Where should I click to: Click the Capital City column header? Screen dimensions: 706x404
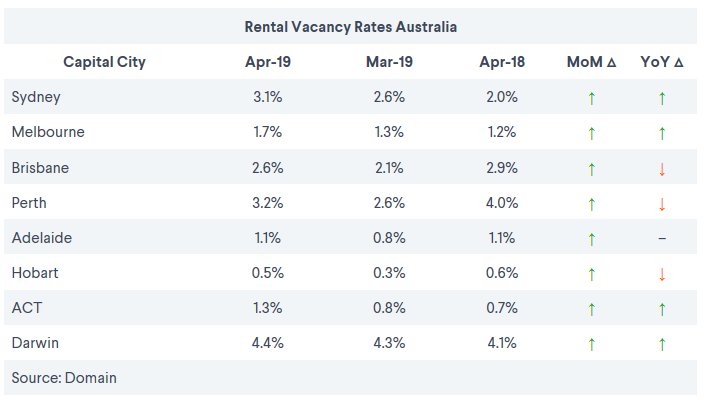[x=104, y=62]
